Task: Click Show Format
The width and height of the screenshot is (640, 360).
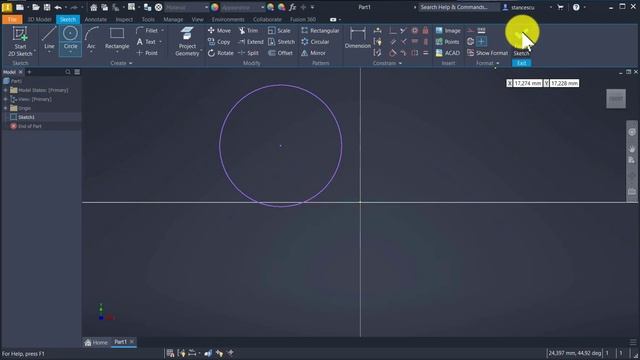Action: pos(487,53)
